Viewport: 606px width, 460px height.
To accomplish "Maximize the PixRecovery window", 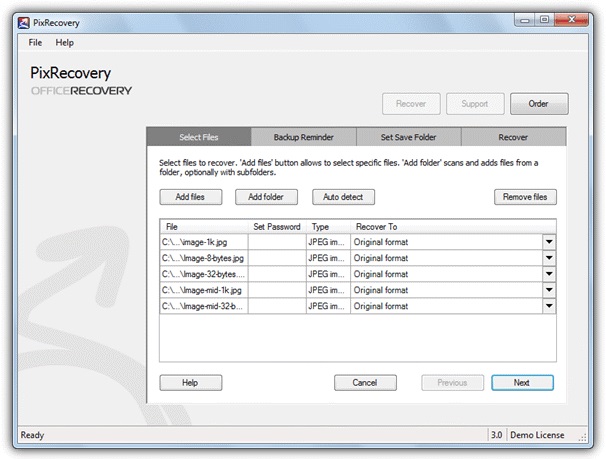I will coord(544,20).
